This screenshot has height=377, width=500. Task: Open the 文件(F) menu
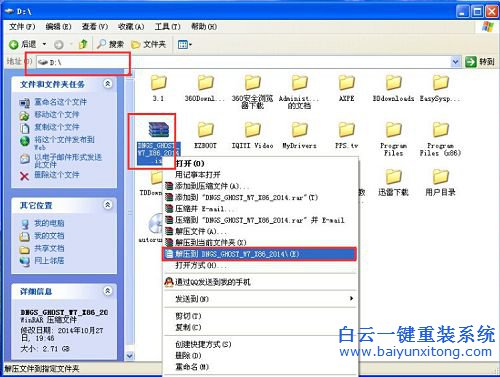pos(22,26)
